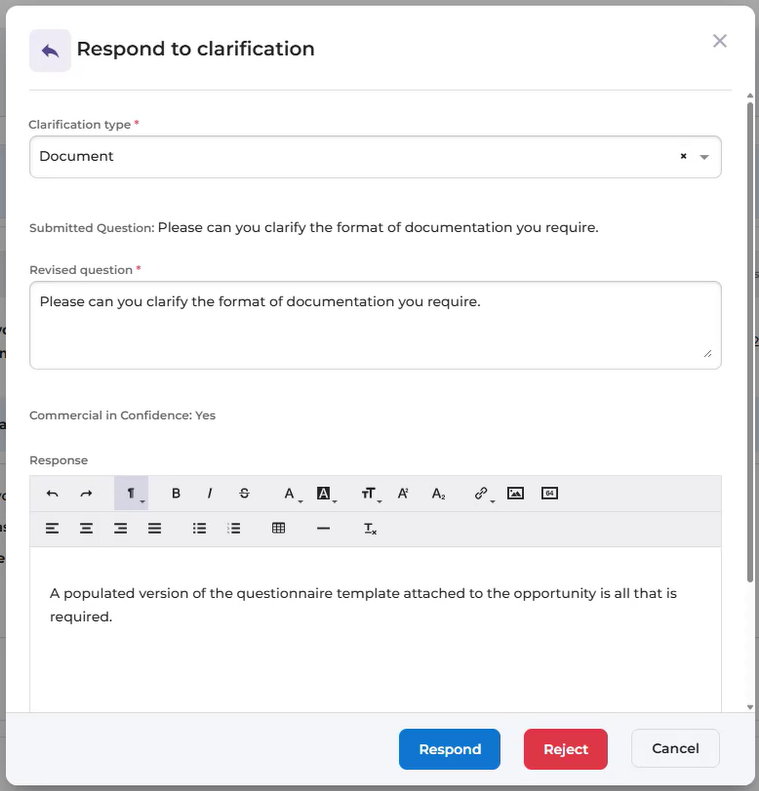Apply superscript formatting
This screenshot has height=791, width=759.
point(403,493)
